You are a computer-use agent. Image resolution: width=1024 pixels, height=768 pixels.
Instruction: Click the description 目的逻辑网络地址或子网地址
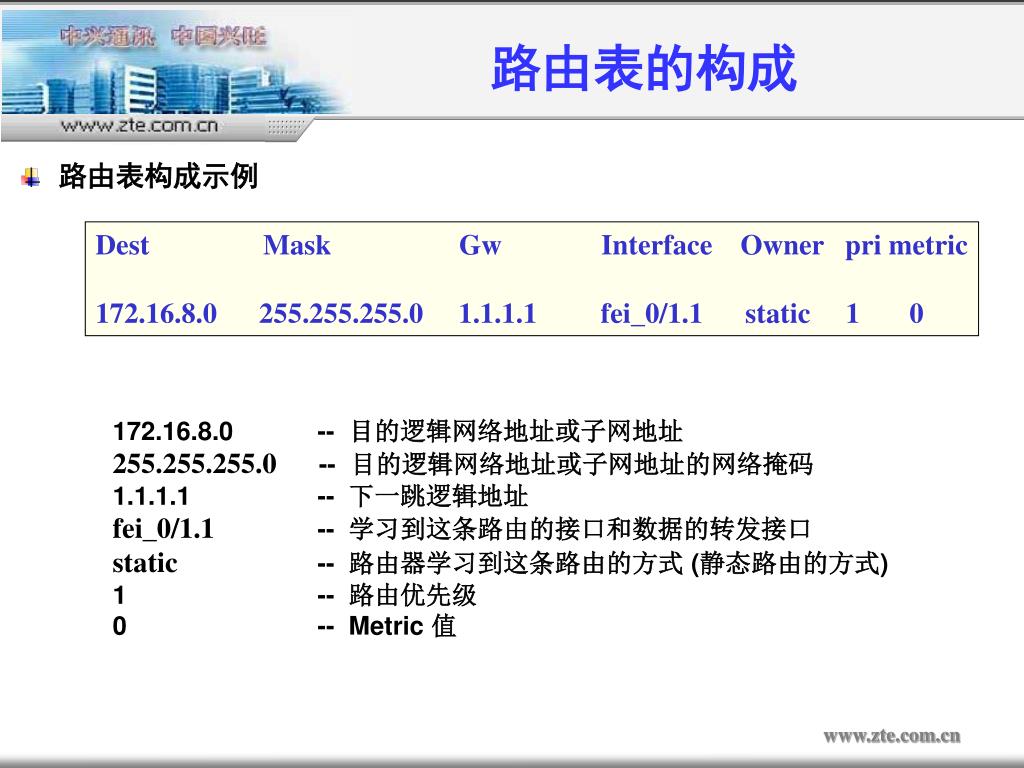point(516,432)
